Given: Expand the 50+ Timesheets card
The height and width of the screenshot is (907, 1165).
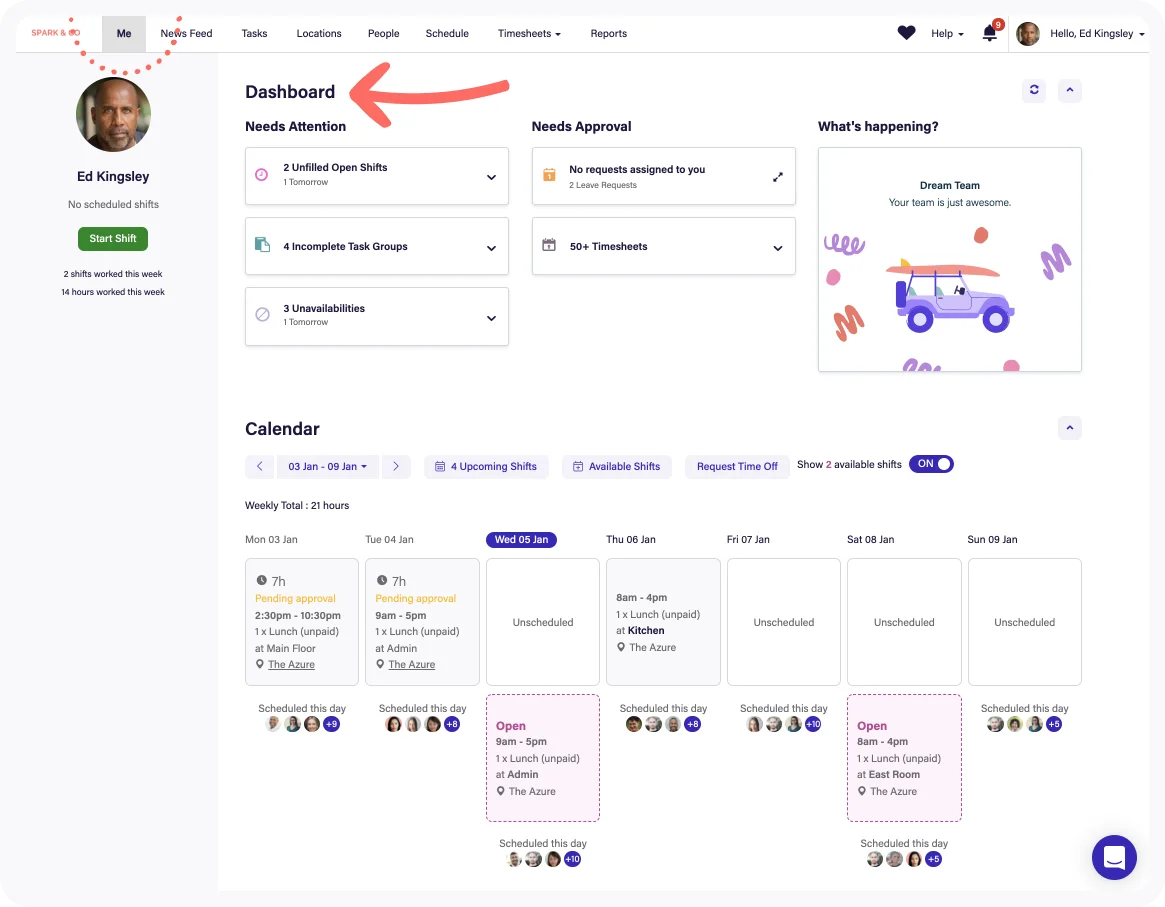Looking at the screenshot, I should point(777,246).
